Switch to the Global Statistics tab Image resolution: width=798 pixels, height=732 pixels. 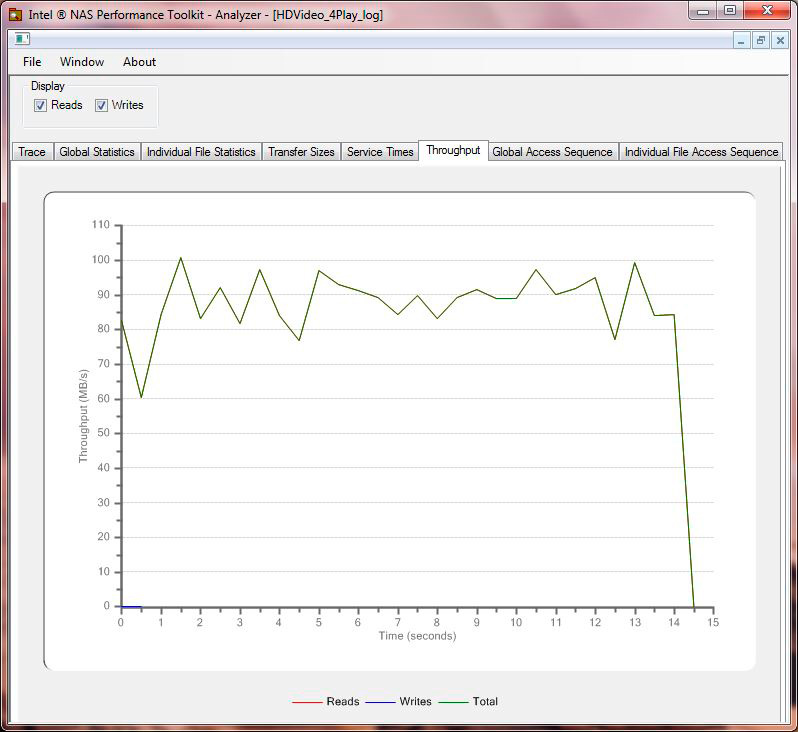pyautogui.click(x=97, y=152)
